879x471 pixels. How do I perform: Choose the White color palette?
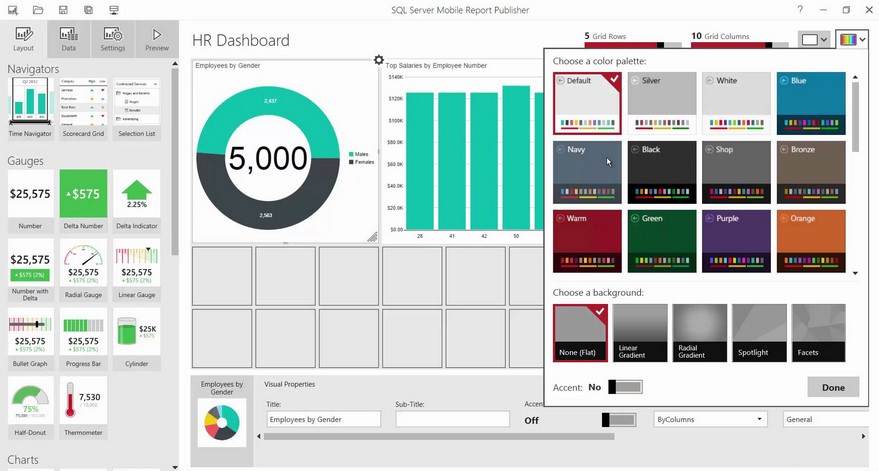click(737, 103)
